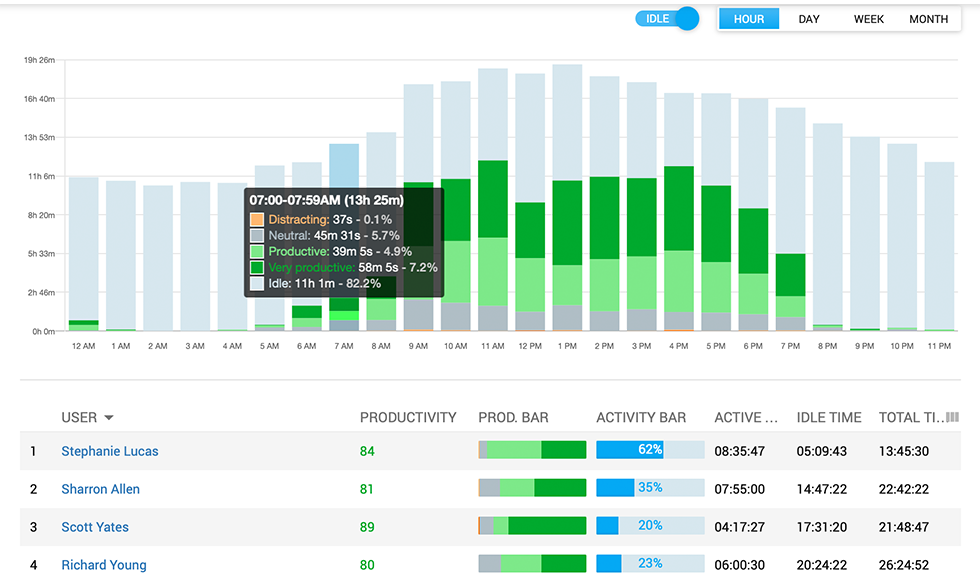Image resolution: width=980 pixels, height=587 pixels.
Task: Click PRODUCTIVITY column header
Action: 408,418
